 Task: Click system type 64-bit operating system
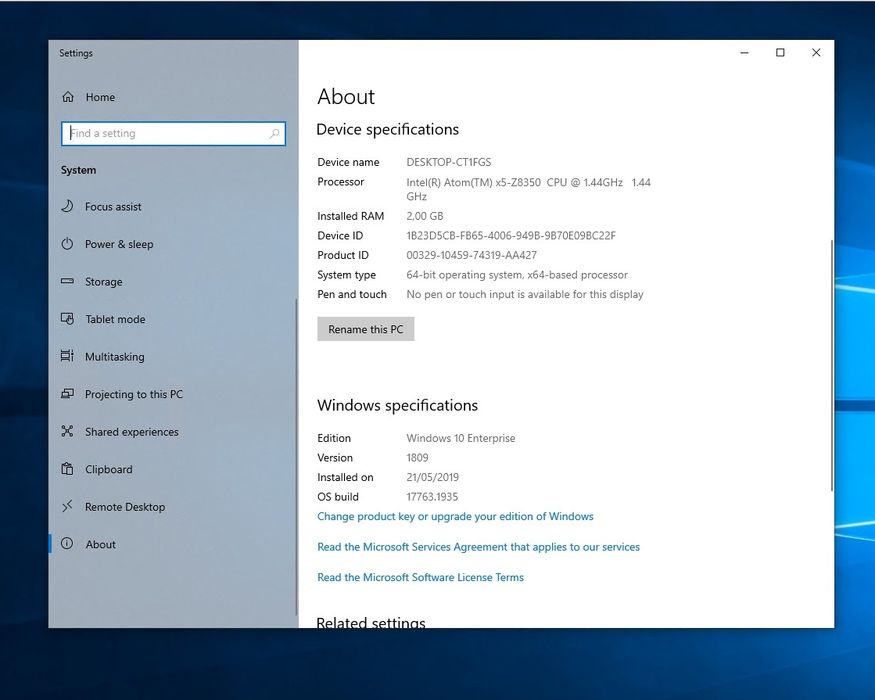[x=517, y=275]
